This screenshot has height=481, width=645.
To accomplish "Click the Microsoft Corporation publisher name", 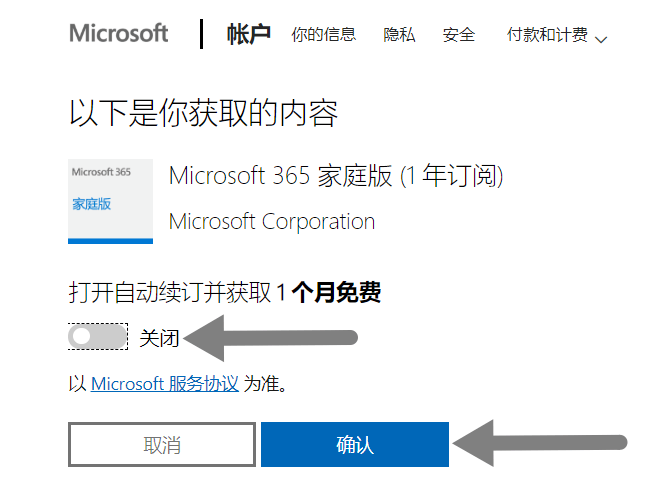I will click(272, 221).
